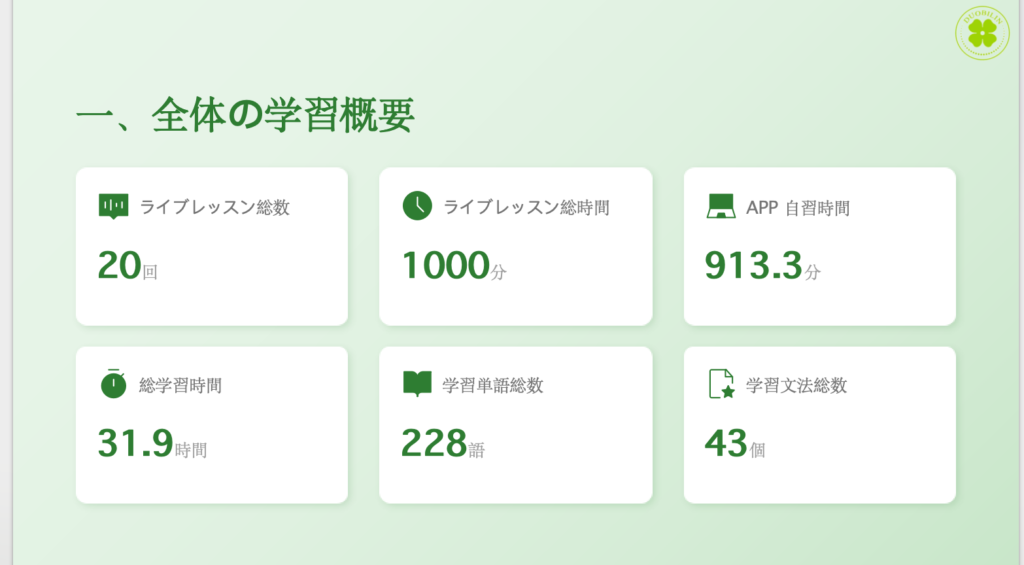Image resolution: width=1024 pixels, height=565 pixels.
Task: Select the 一、全体の学習概要 heading
Action: [245, 117]
